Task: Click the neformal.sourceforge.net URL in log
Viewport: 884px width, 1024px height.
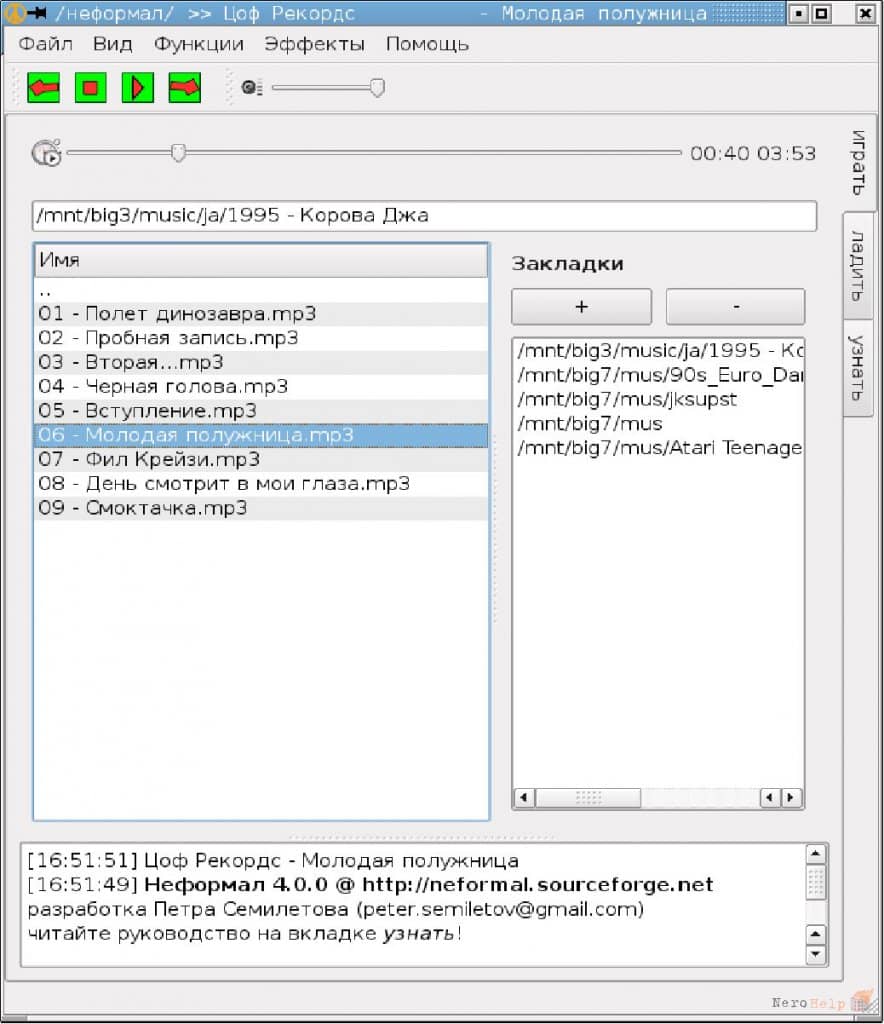Action: tap(537, 885)
